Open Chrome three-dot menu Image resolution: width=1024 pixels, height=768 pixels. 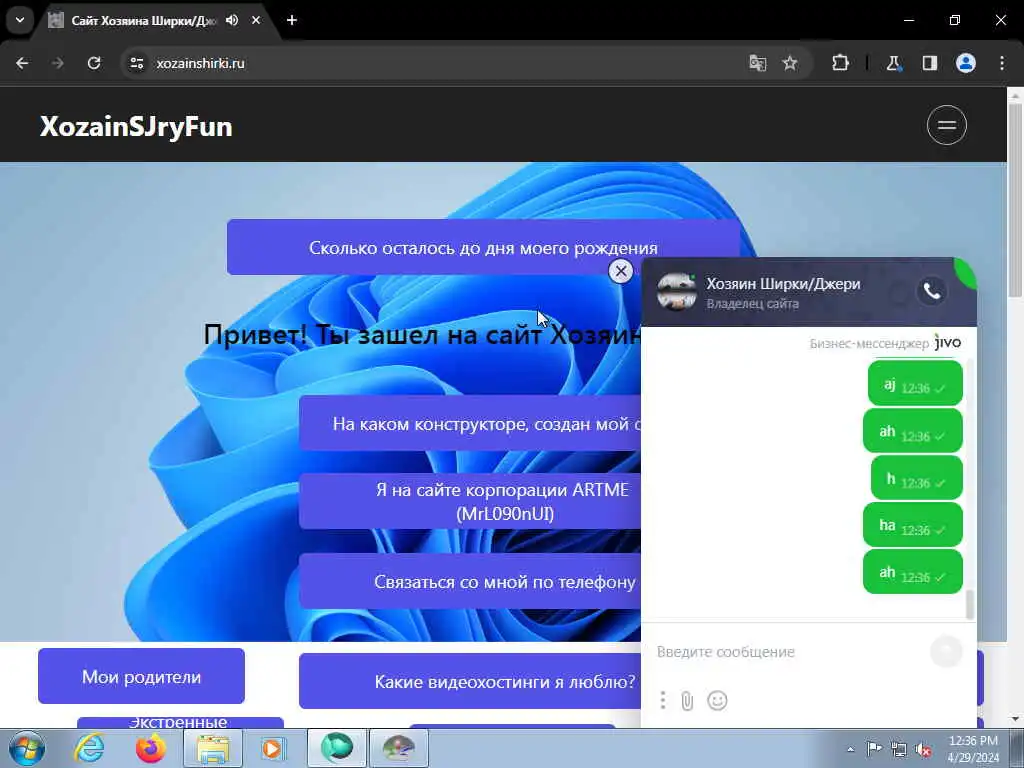[1002, 63]
